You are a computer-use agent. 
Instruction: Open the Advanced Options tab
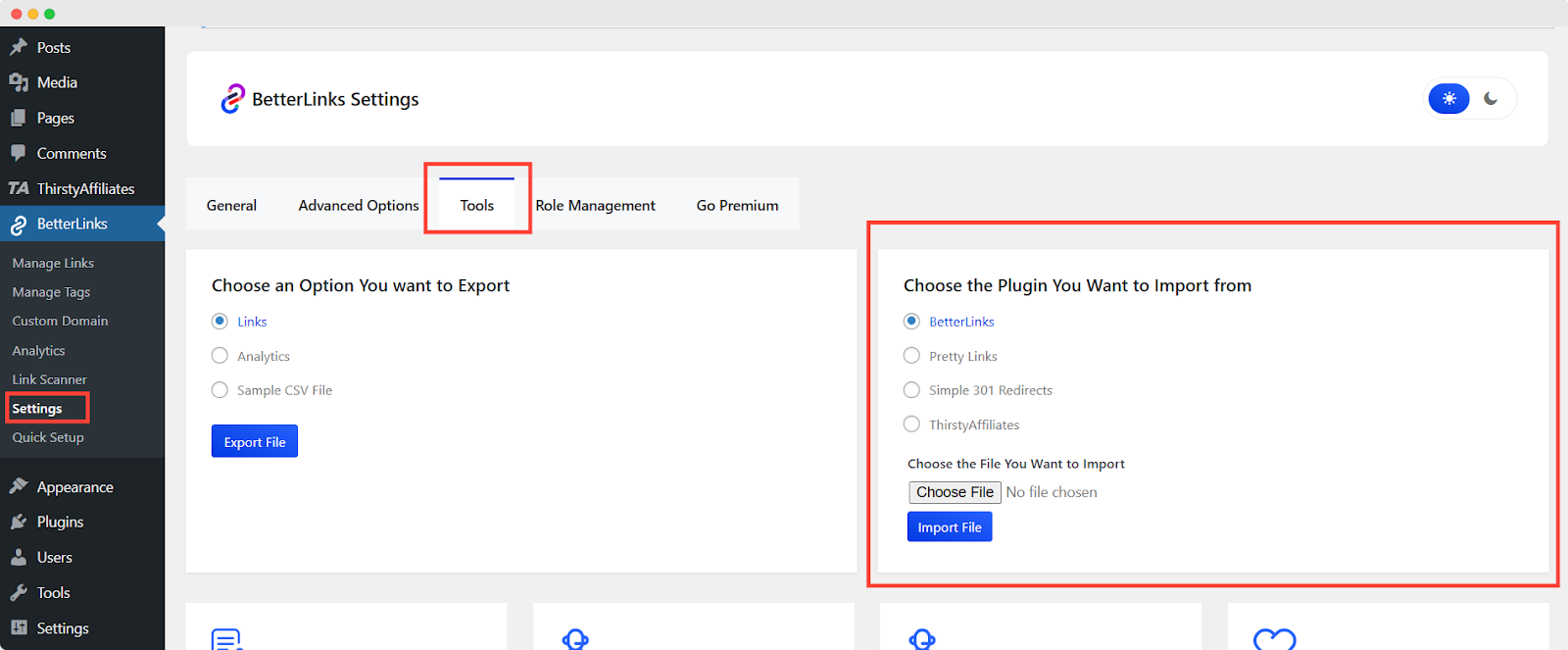pos(359,206)
